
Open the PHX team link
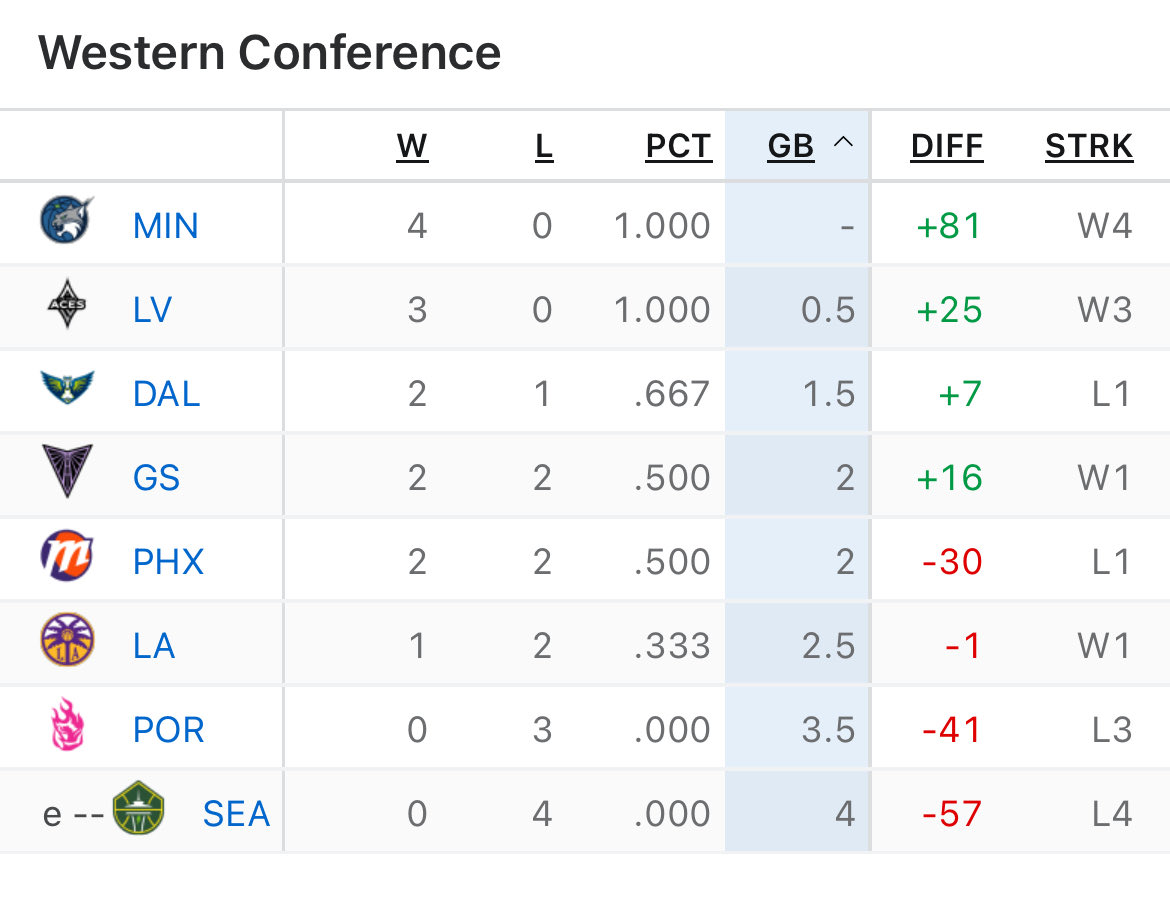click(168, 561)
